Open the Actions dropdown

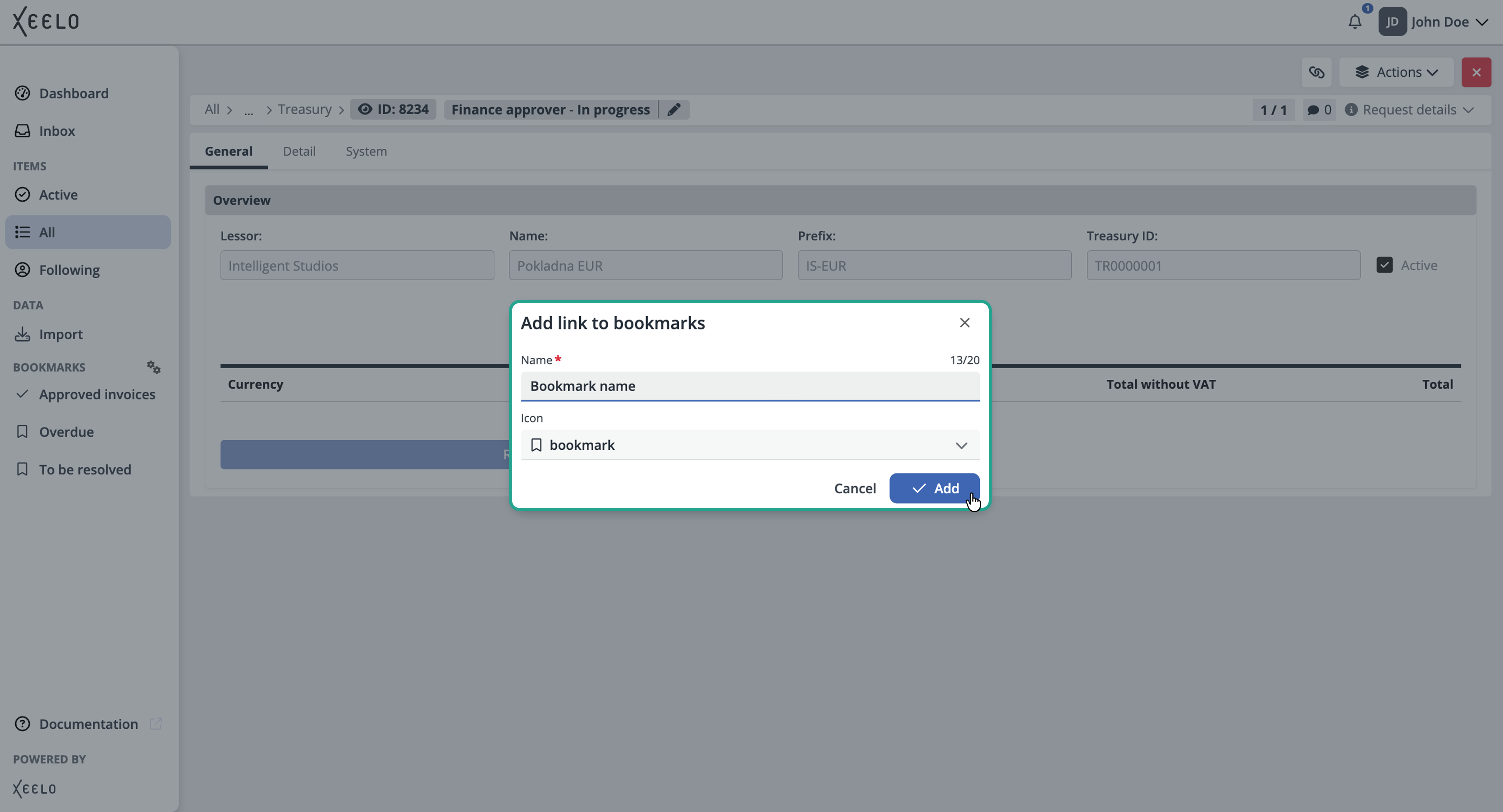tap(1396, 72)
